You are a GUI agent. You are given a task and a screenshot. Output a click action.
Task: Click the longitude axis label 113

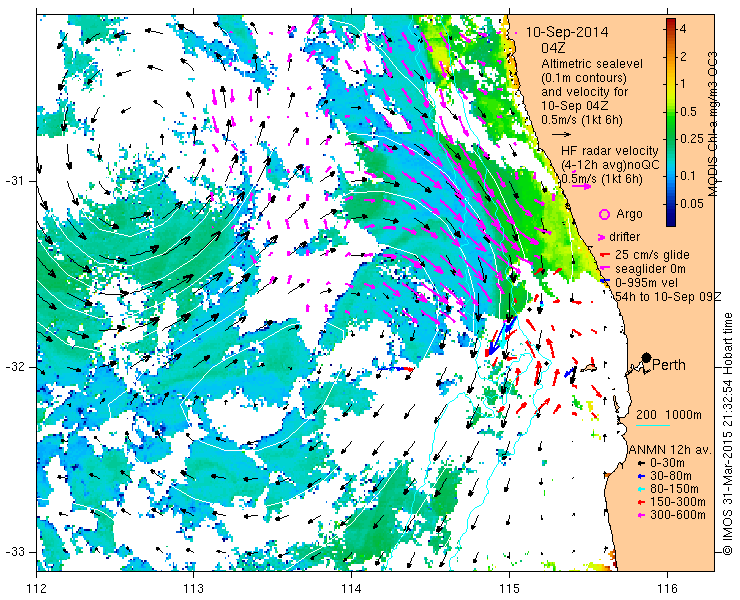(x=194, y=588)
